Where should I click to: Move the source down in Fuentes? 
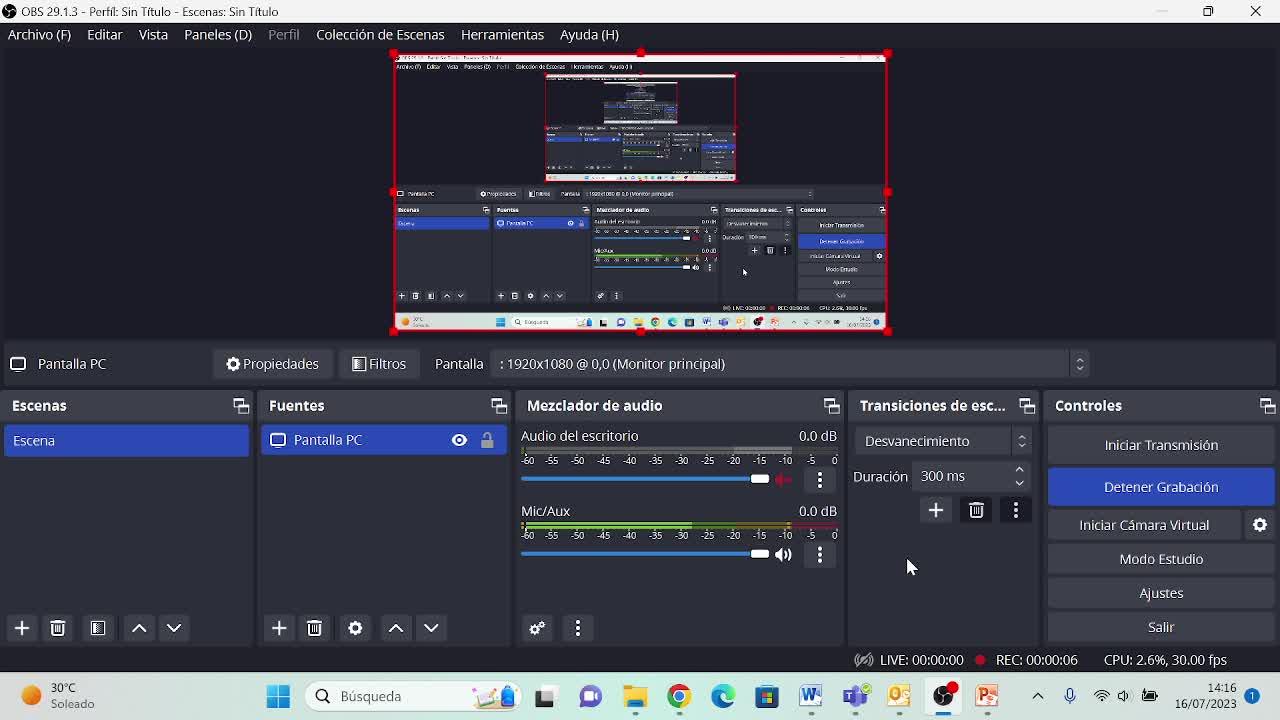431,628
